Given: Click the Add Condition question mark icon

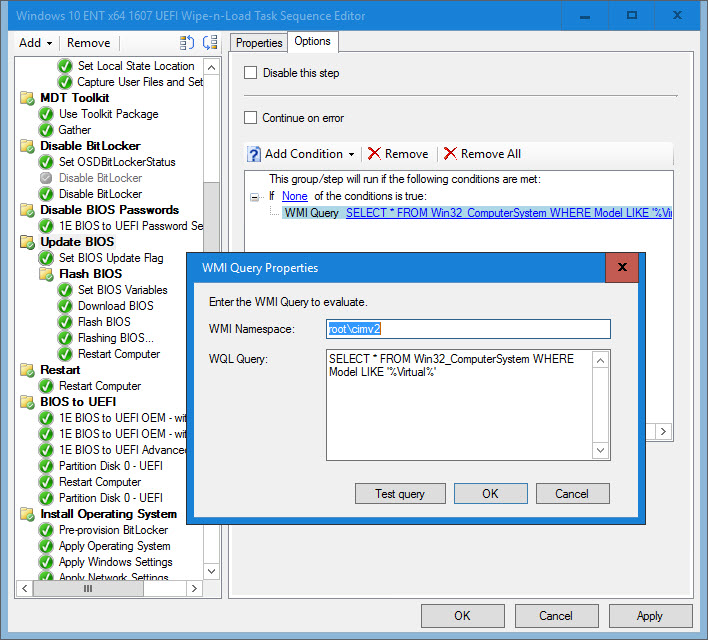Looking at the screenshot, I should 254,154.
